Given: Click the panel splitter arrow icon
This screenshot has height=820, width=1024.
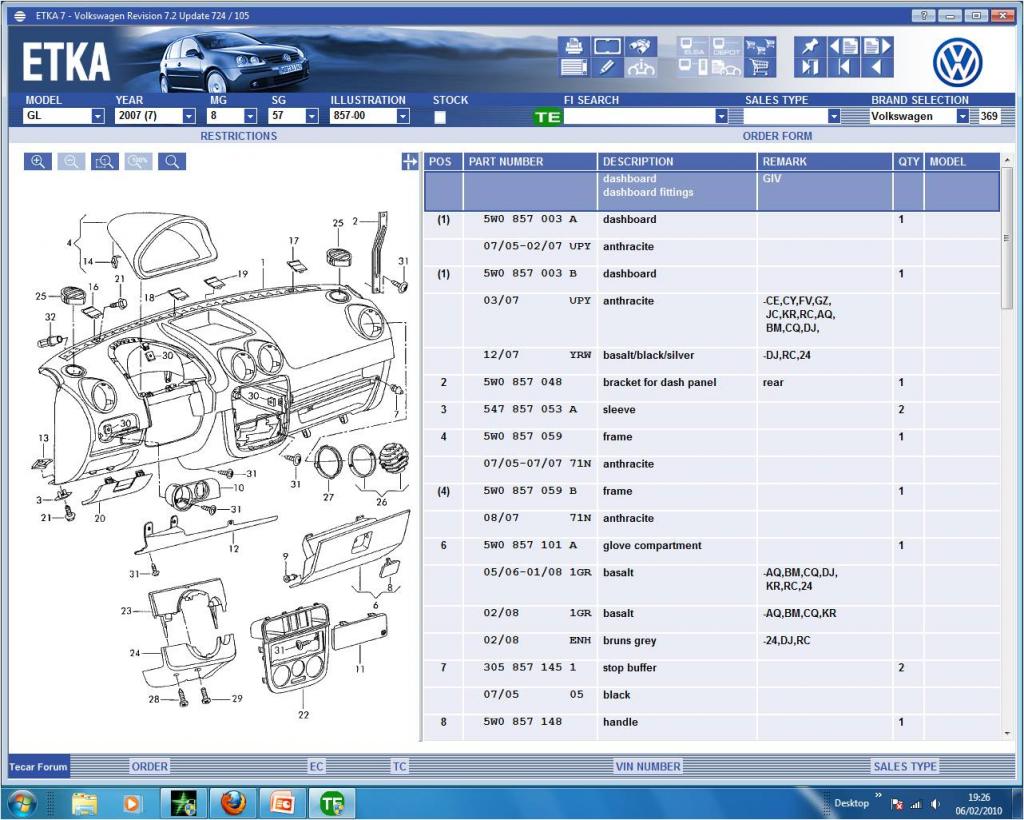Looking at the screenshot, I should tap(409, 162).
